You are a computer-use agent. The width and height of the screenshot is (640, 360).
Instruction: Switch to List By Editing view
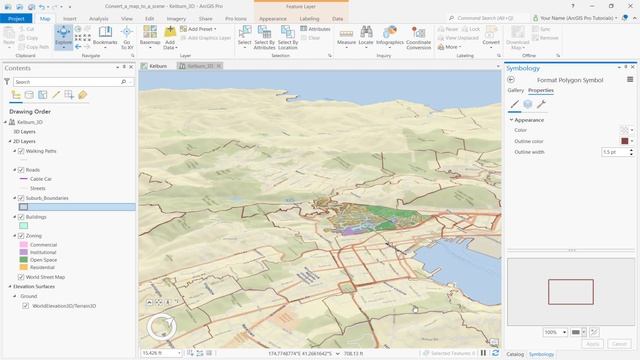[56, 95]
